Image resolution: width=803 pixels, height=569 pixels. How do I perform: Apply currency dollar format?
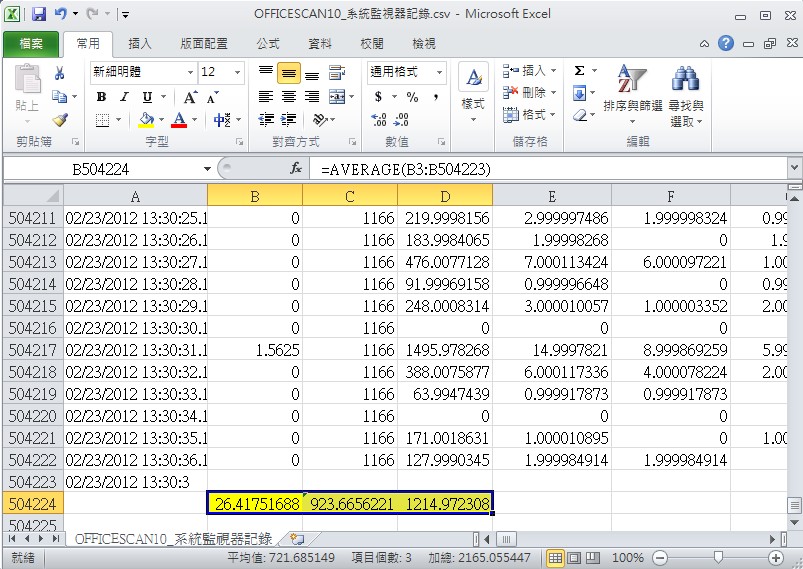(378, 96)
